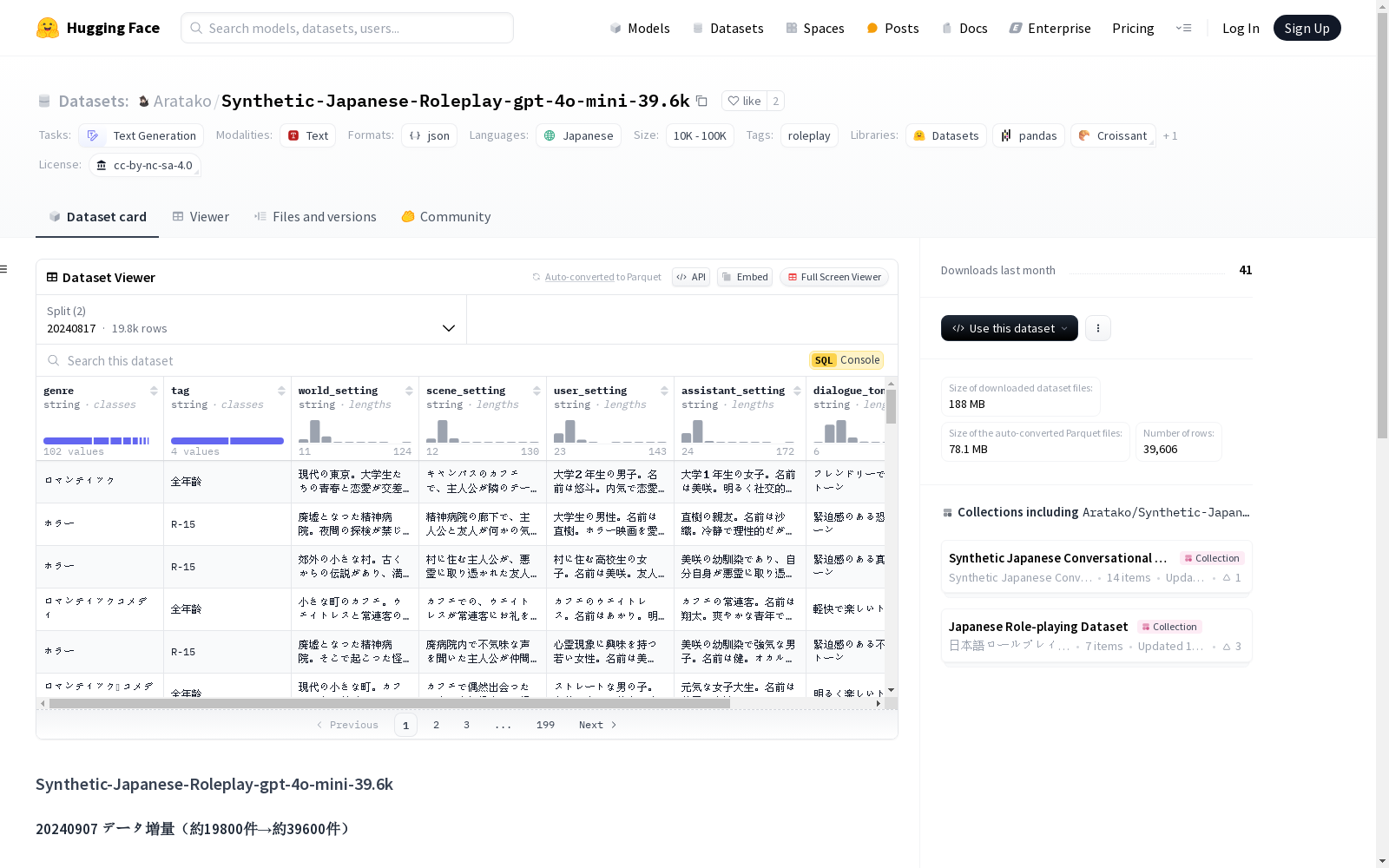Click the roleplay tag
The height and width of the screenshot is (868, 1389).
[x=809, y=135]
